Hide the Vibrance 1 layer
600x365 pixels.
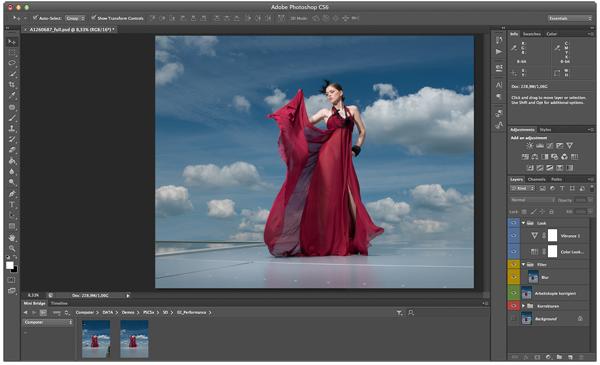coord(514,236)
